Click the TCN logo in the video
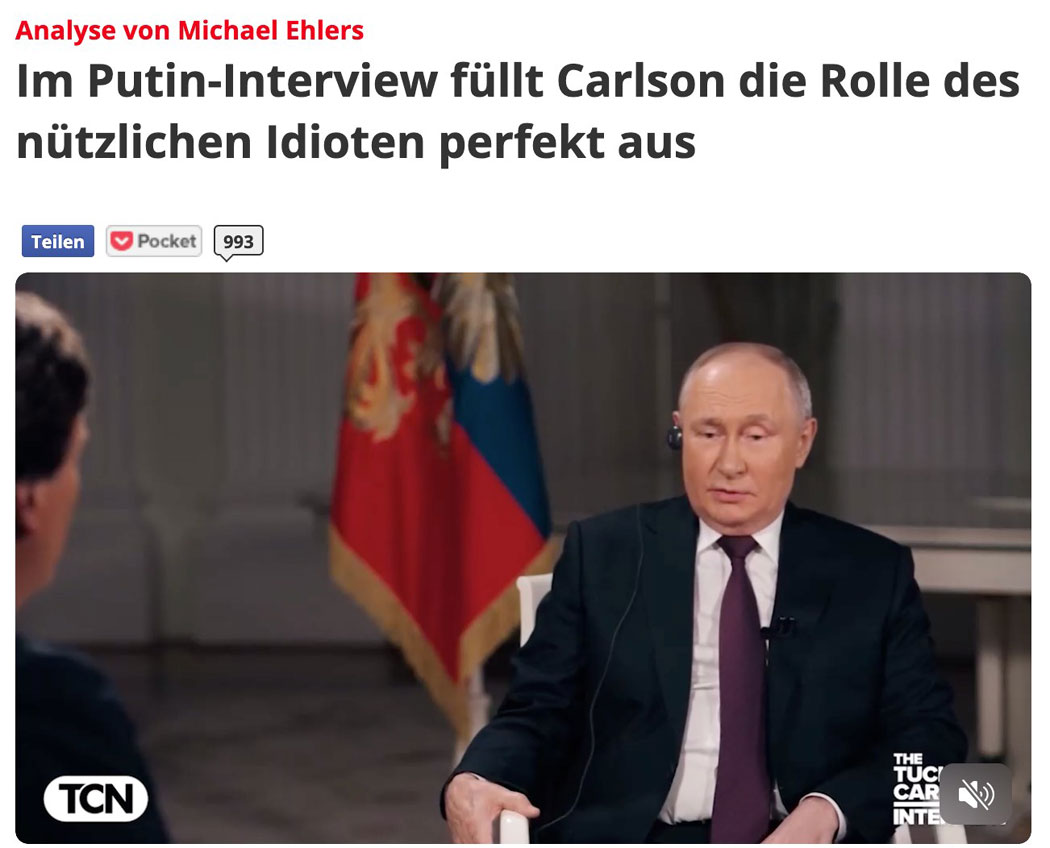The width and height of the screenshot is (1050, 848). 96,798
